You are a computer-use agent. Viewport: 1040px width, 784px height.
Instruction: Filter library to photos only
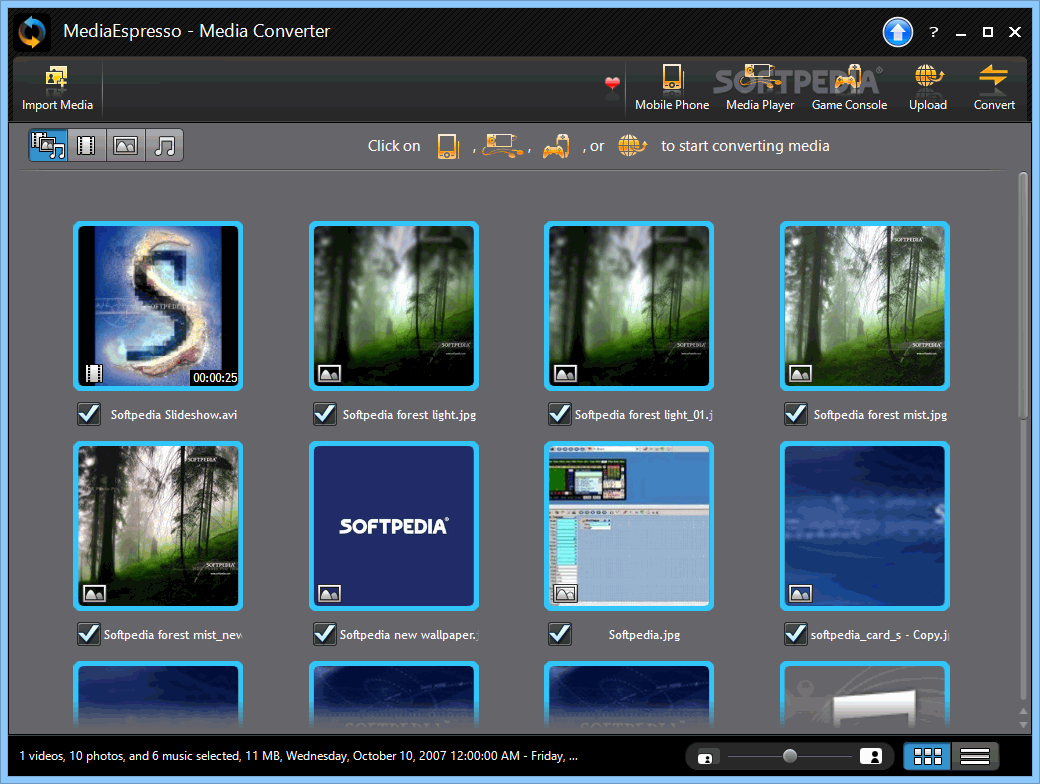[125, 145]
